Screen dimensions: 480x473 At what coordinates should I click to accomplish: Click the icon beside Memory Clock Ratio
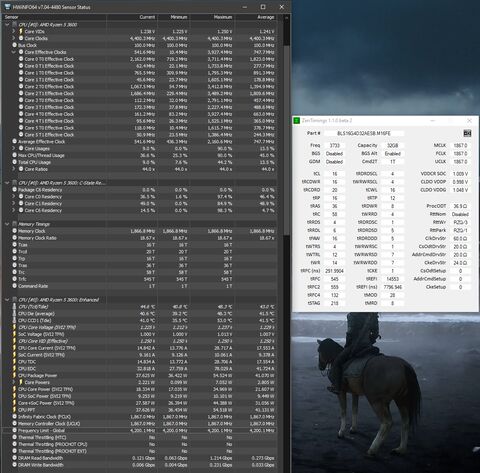[14, 238]
